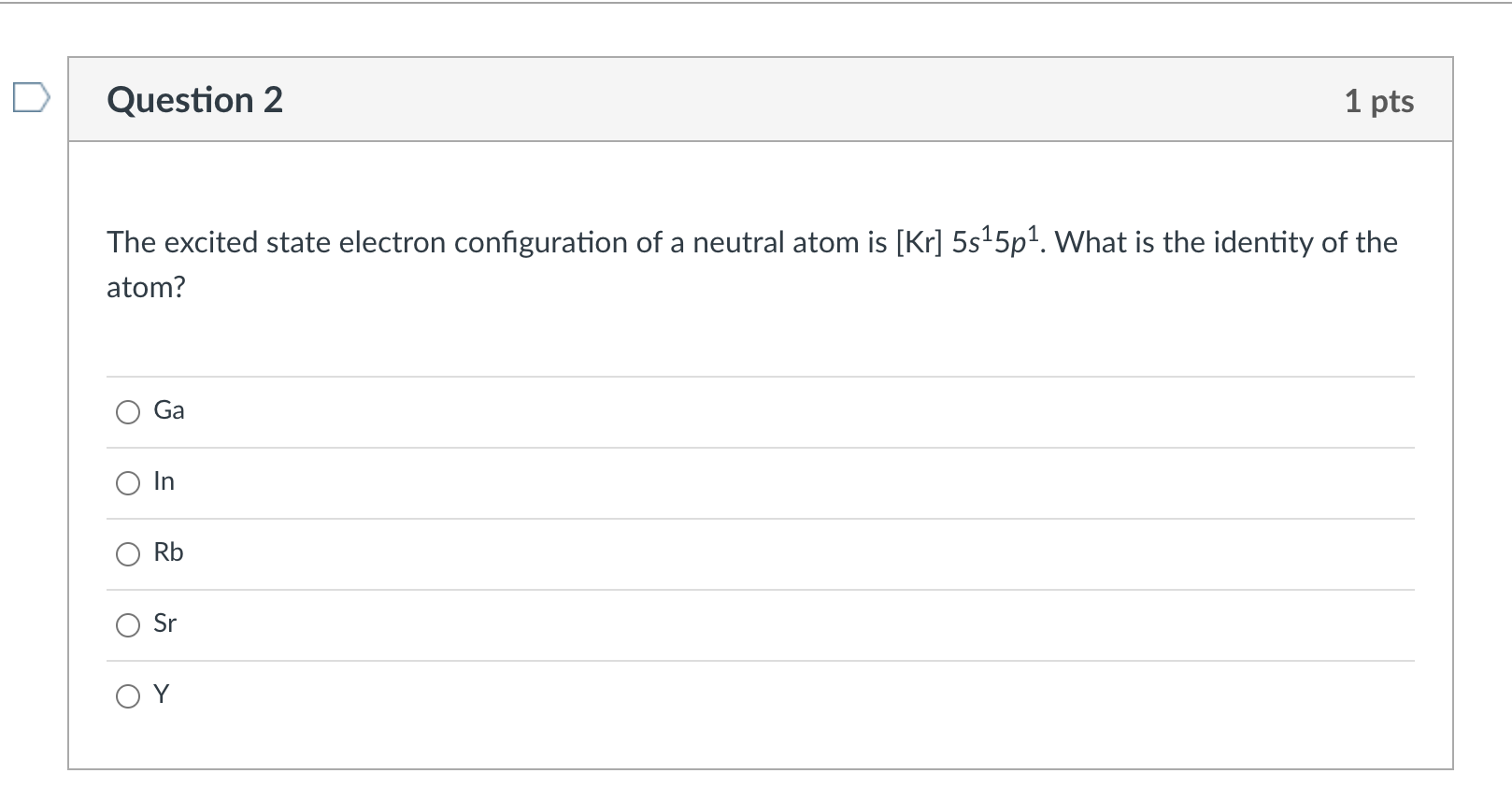Click the "In" answer label text

coord(164,481)
